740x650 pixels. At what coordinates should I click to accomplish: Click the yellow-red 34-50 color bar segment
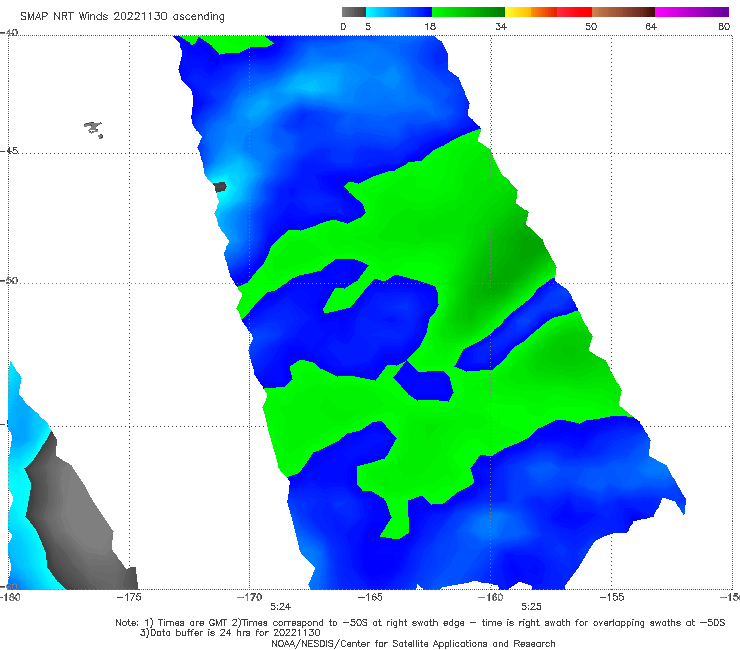(548, 12)
